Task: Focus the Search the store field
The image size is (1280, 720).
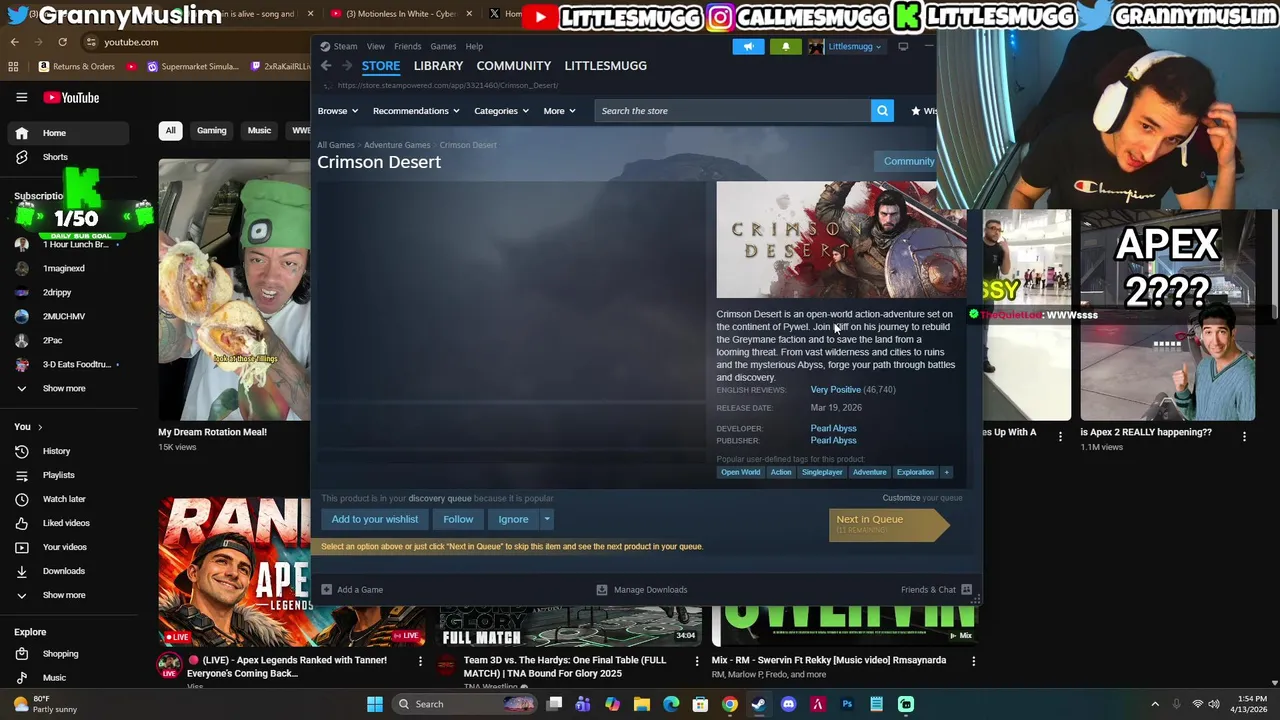Action: (733, 111)
